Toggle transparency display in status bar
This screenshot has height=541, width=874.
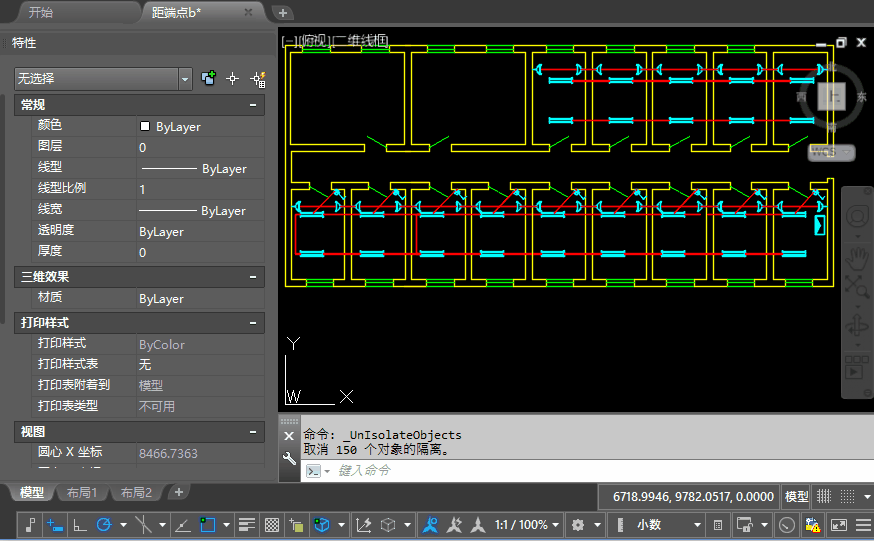(x=271, y=525)
